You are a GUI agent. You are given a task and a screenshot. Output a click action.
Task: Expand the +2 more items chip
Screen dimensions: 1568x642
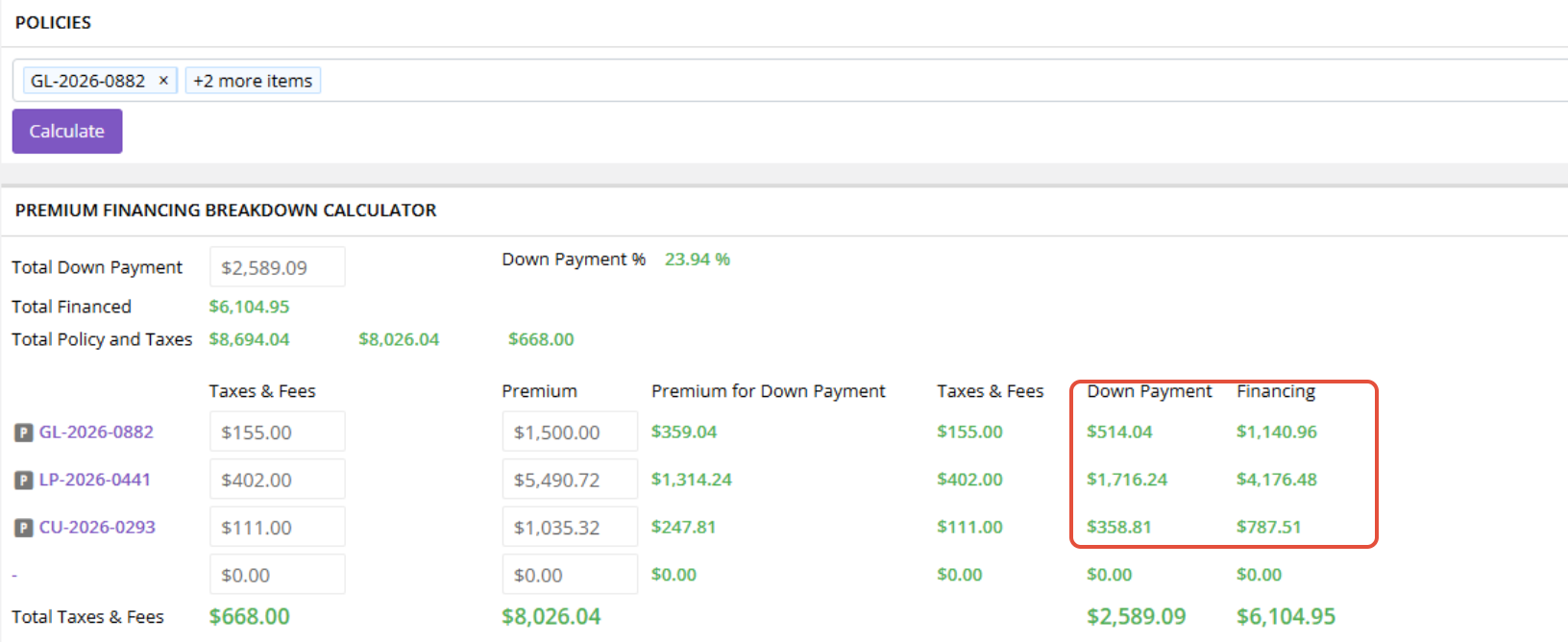253,81
